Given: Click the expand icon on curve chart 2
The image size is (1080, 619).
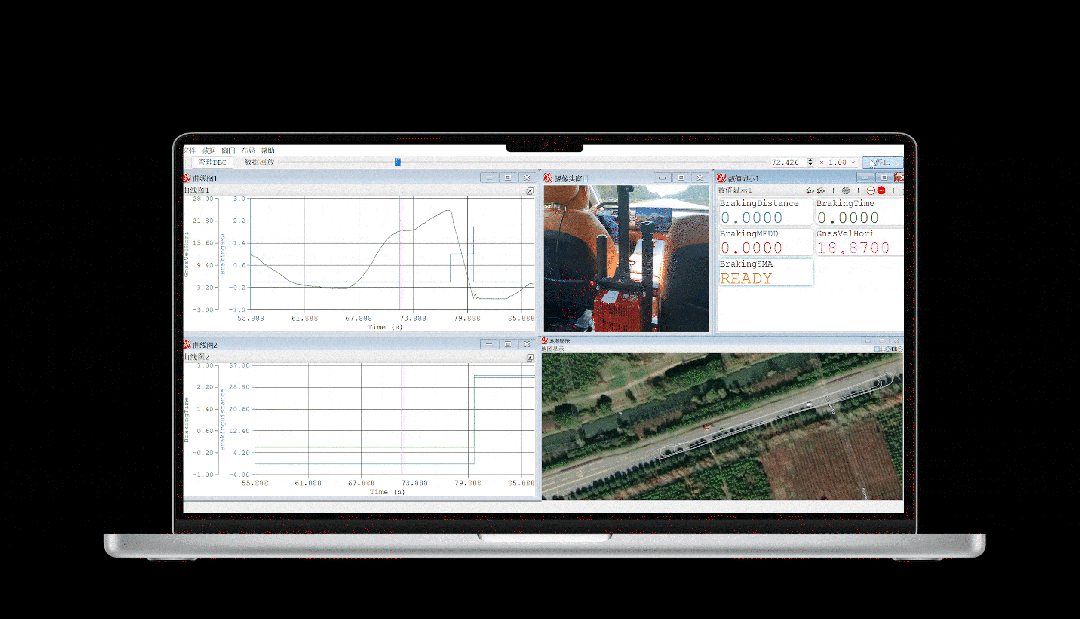Looking at the screenshot, I should (531, 357).
